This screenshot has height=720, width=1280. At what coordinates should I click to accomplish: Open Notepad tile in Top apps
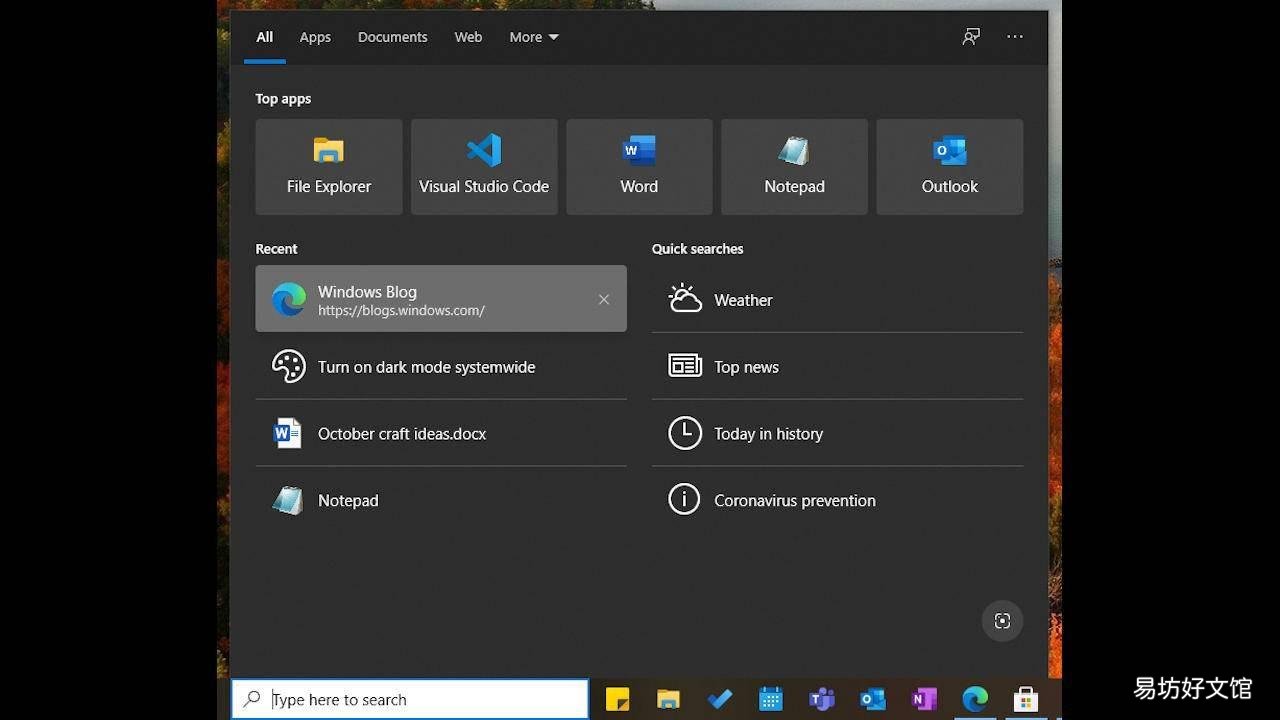pyautogui.click(x=794, y=167)
